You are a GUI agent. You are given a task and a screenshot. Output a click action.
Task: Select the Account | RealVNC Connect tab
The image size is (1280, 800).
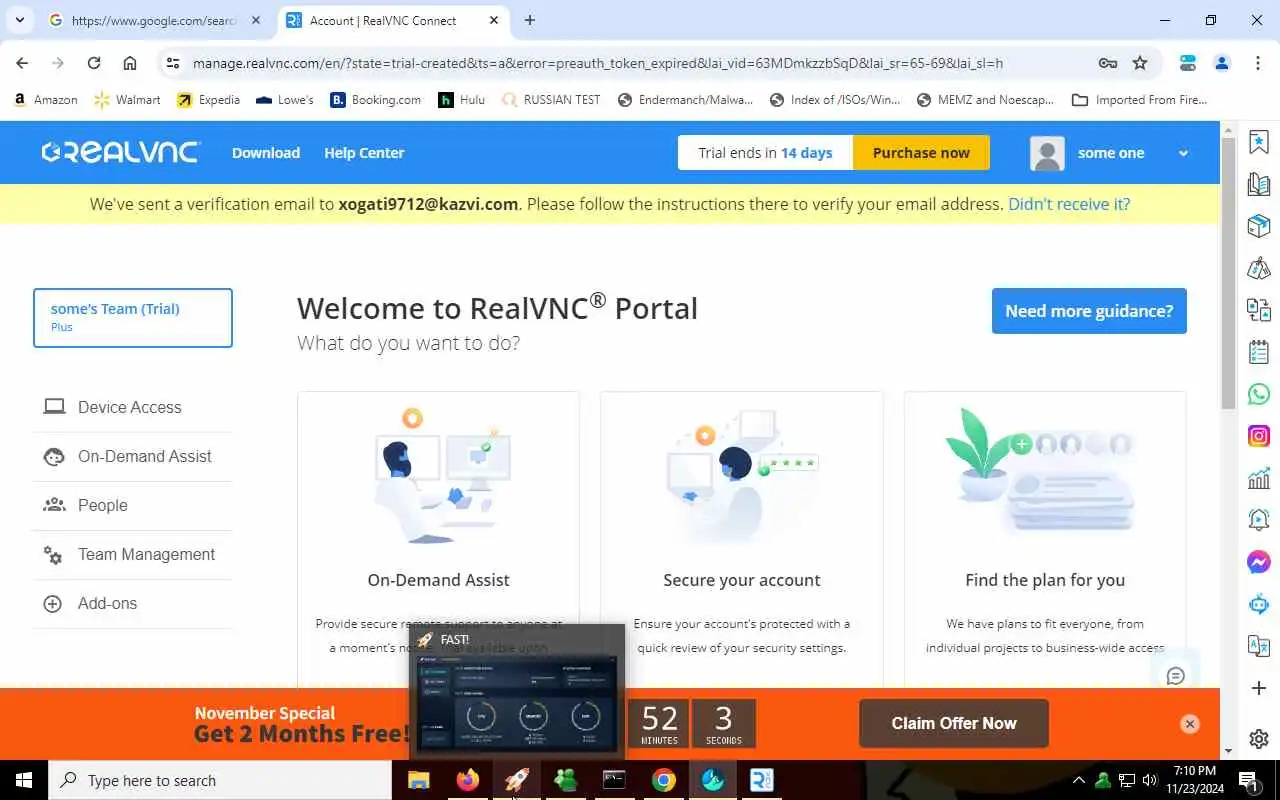point(392,20)
